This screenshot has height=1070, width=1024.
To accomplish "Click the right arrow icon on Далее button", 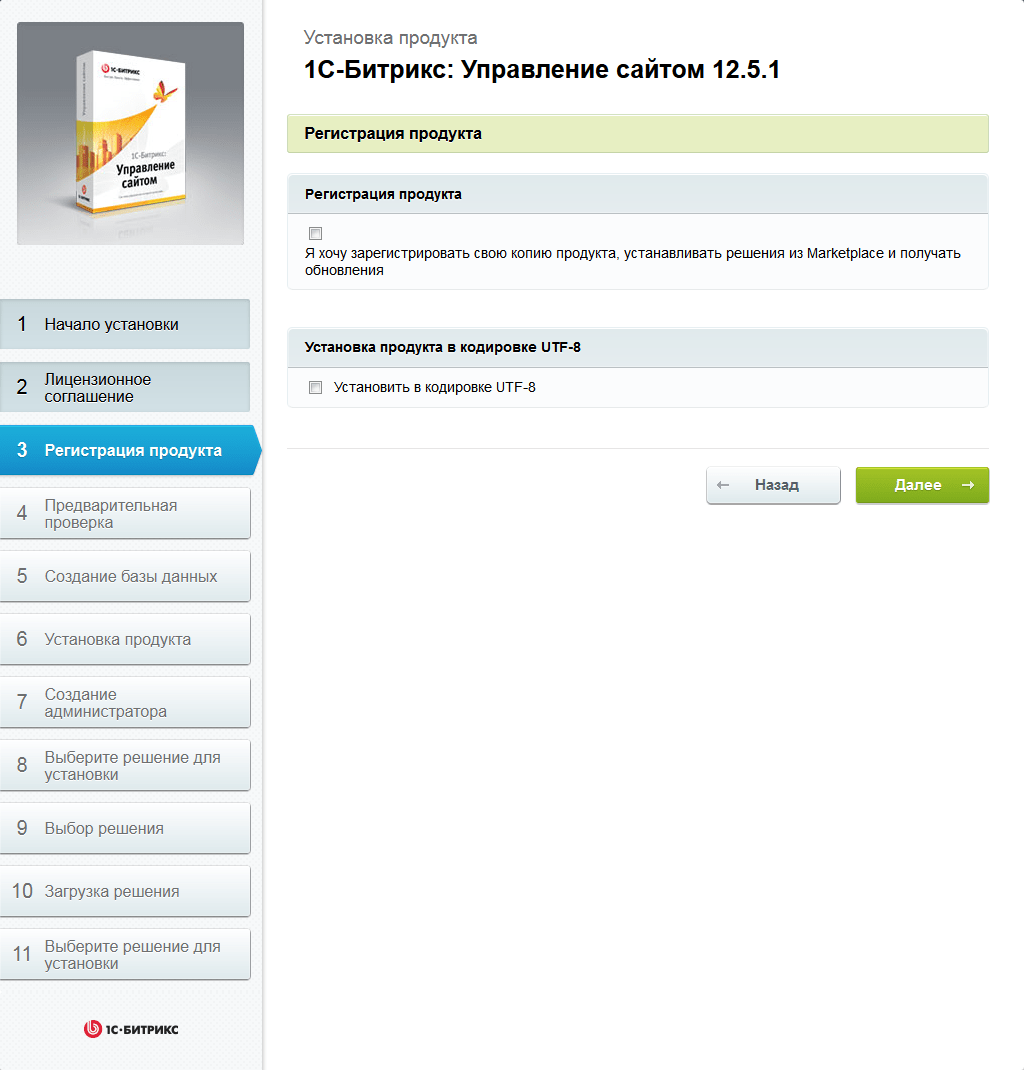I will (x=967, y=485).
